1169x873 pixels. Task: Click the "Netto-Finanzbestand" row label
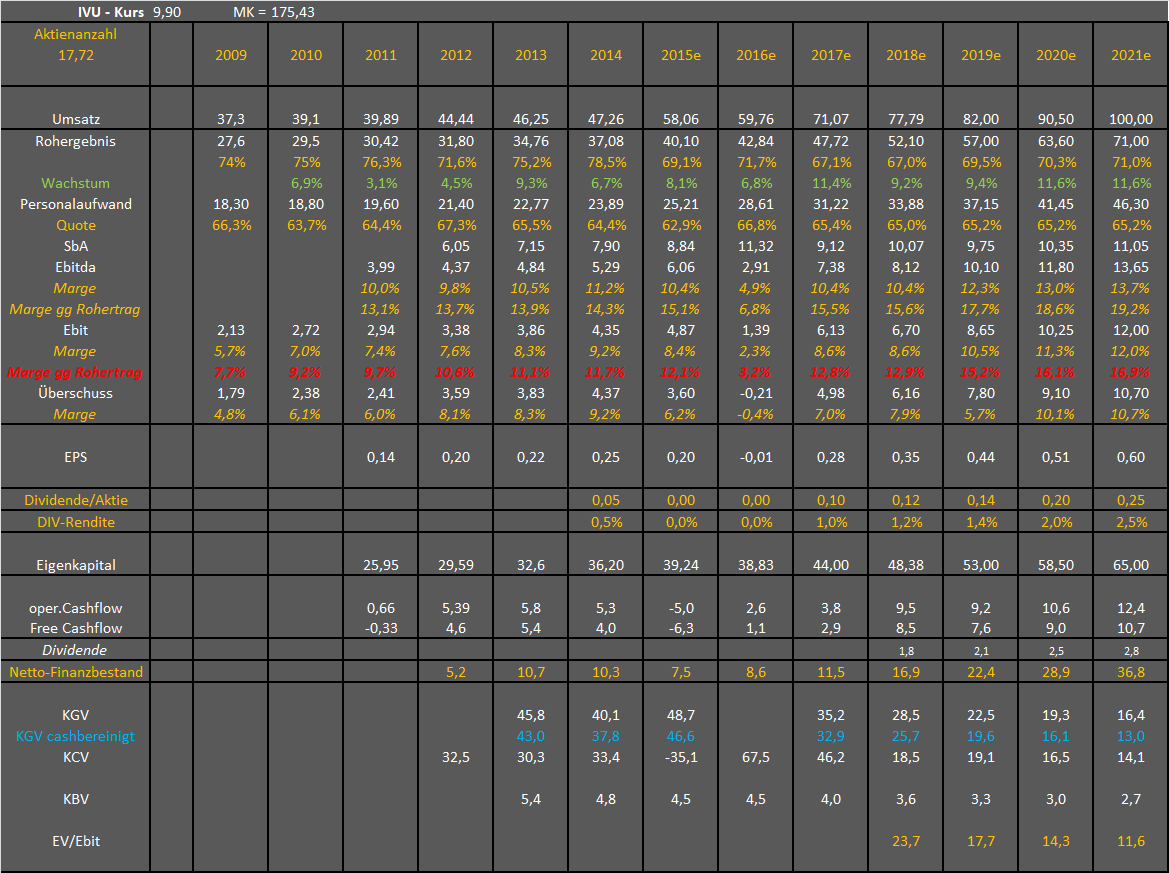tap(75, 672)
